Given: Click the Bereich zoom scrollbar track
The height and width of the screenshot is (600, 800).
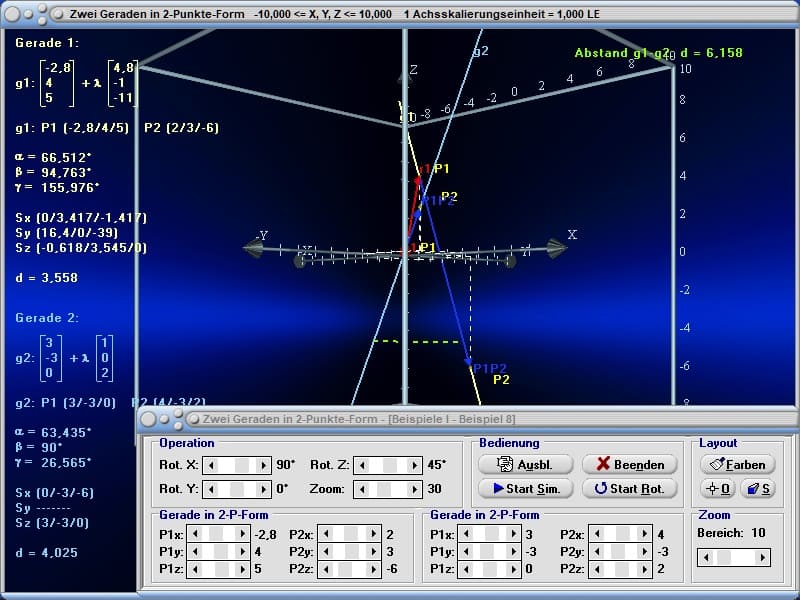Looking at the screenshot, I should [x=734, y=558].
